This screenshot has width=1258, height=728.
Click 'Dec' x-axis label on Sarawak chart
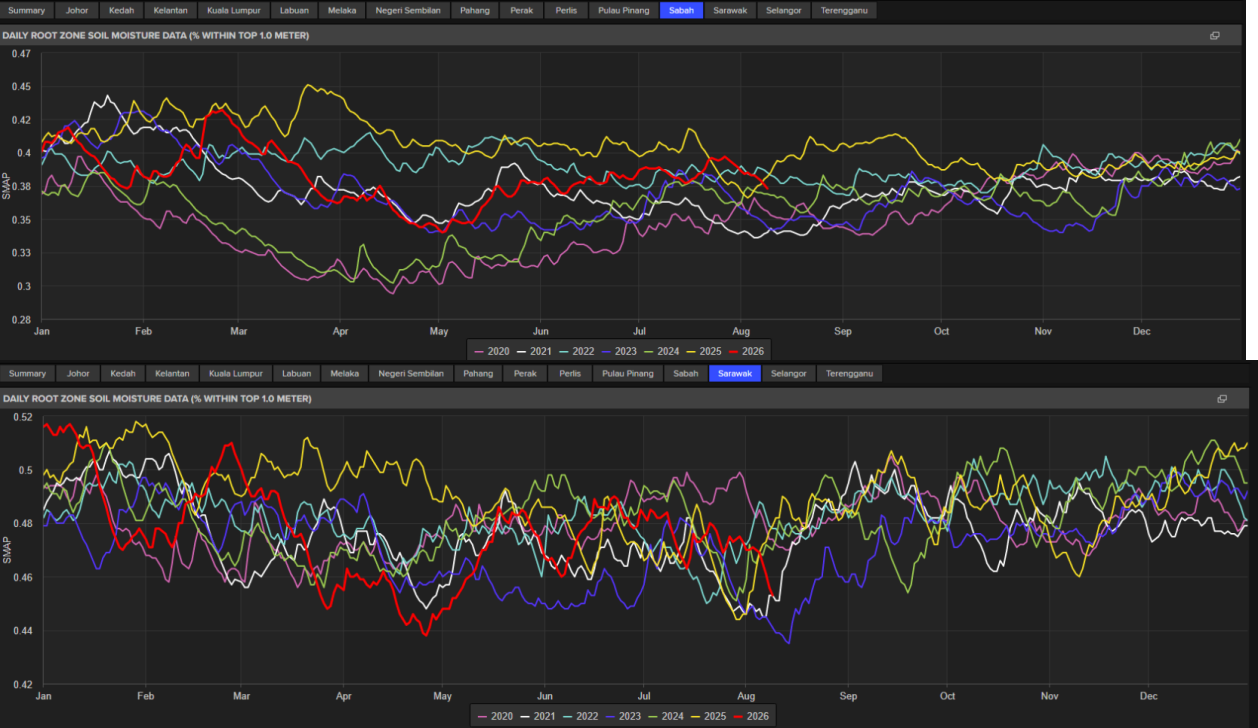point(1148,695)
